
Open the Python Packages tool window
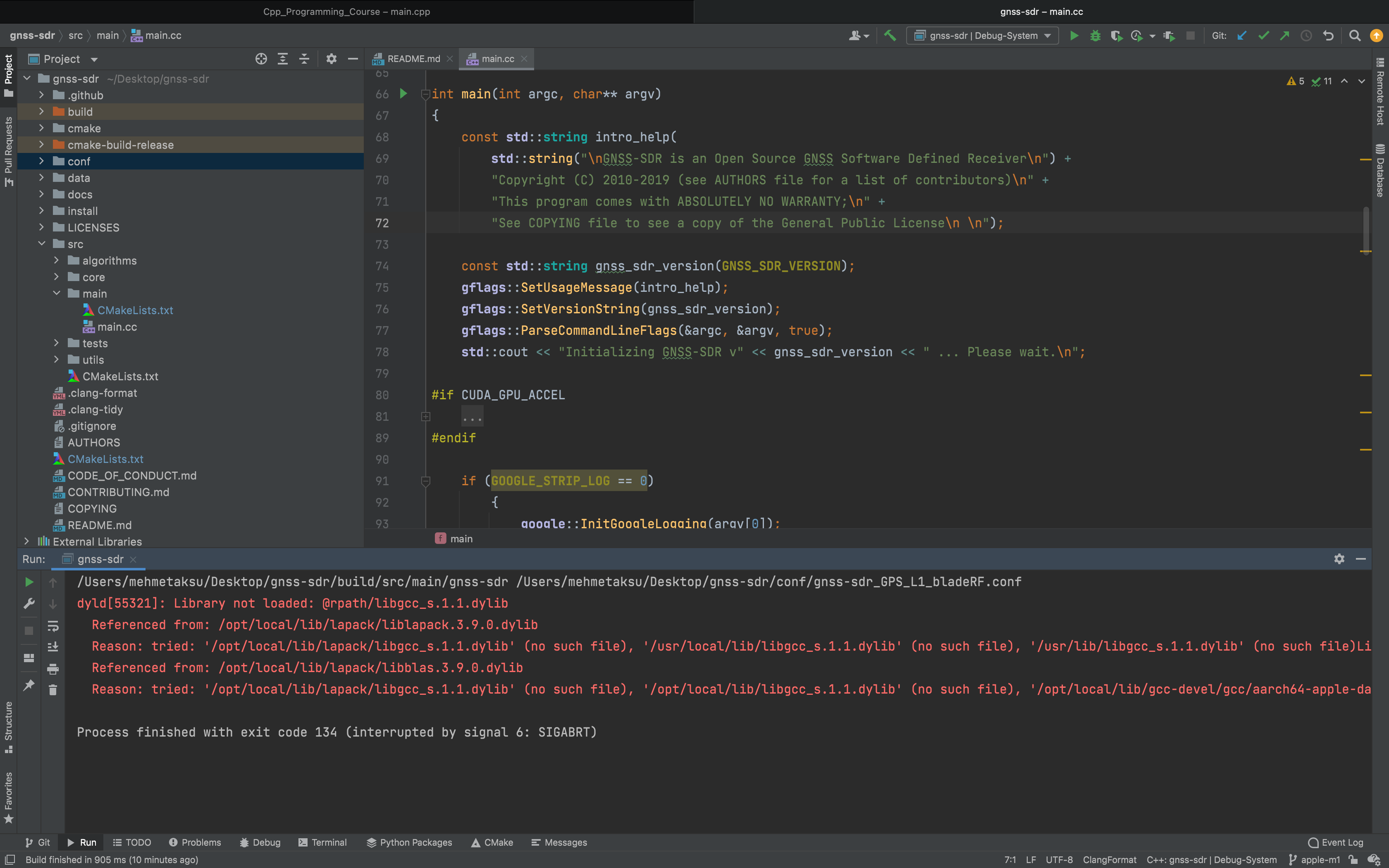click(409, 842)
